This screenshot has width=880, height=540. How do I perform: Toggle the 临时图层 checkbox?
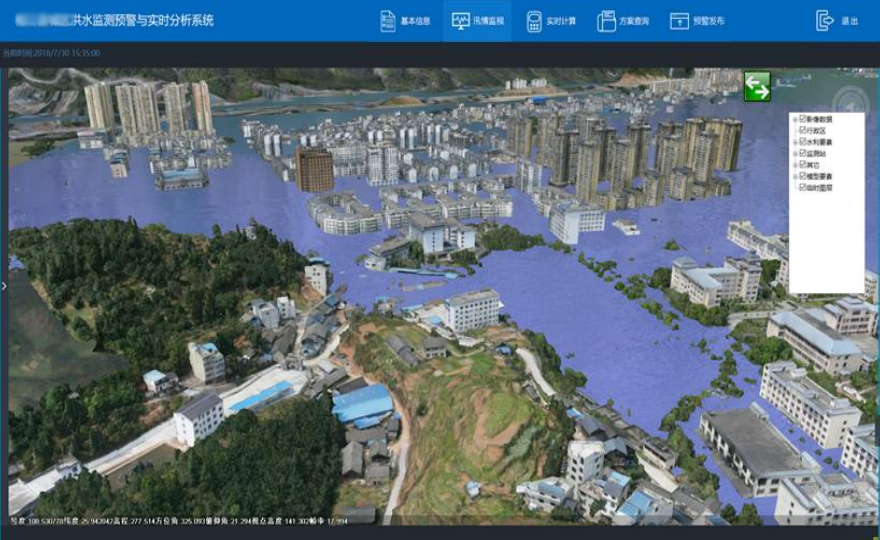coord(803,187)
